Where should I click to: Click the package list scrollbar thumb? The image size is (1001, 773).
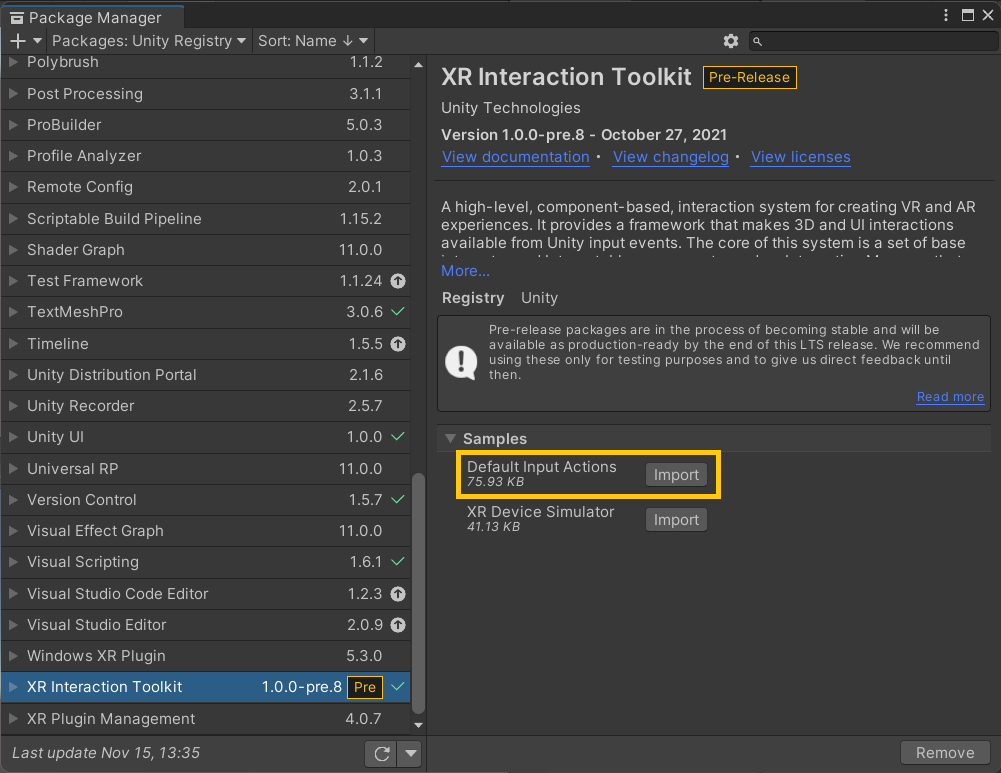pos(418,593)
